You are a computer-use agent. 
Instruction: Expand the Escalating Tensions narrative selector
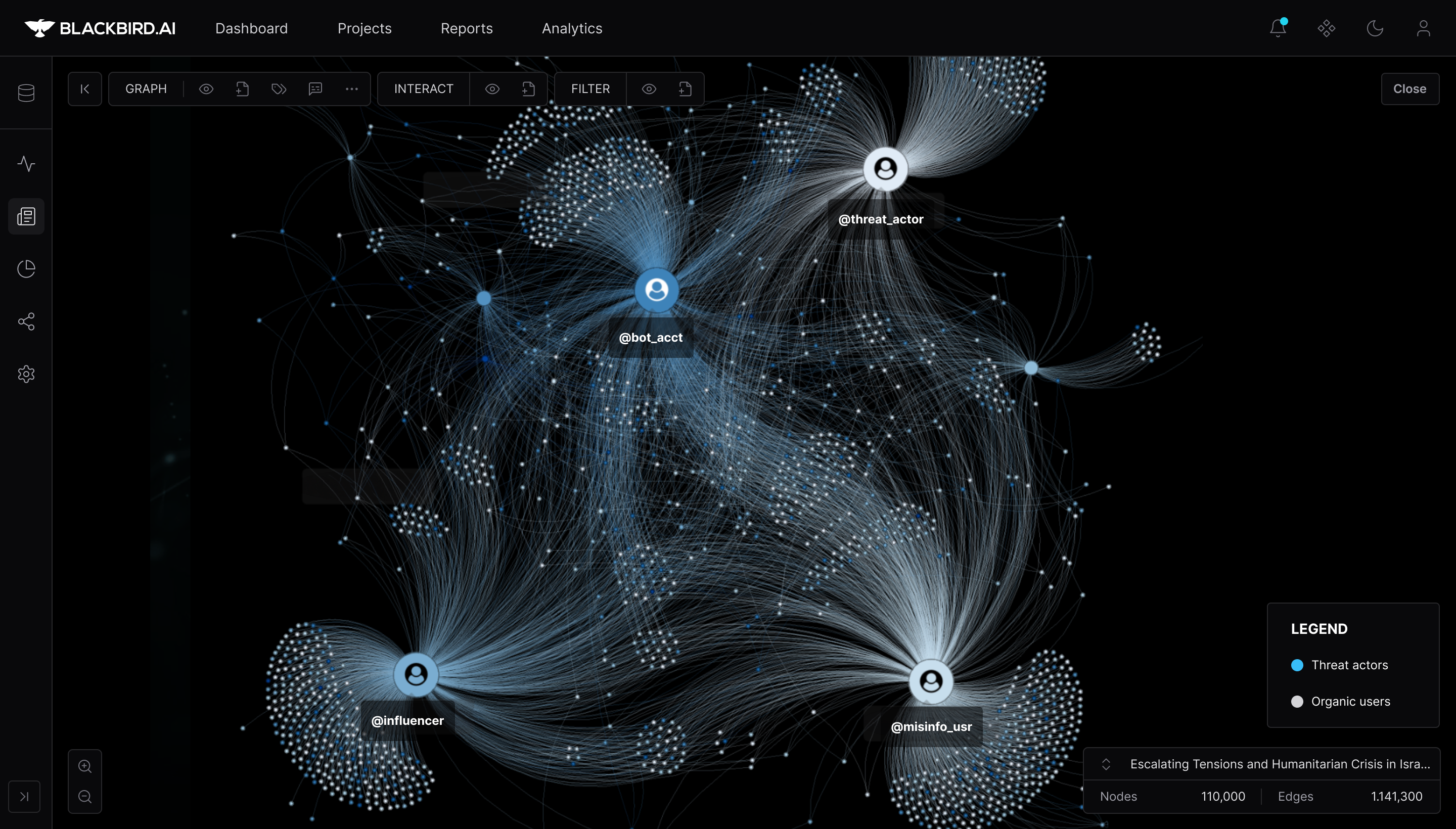(1106, 764)
